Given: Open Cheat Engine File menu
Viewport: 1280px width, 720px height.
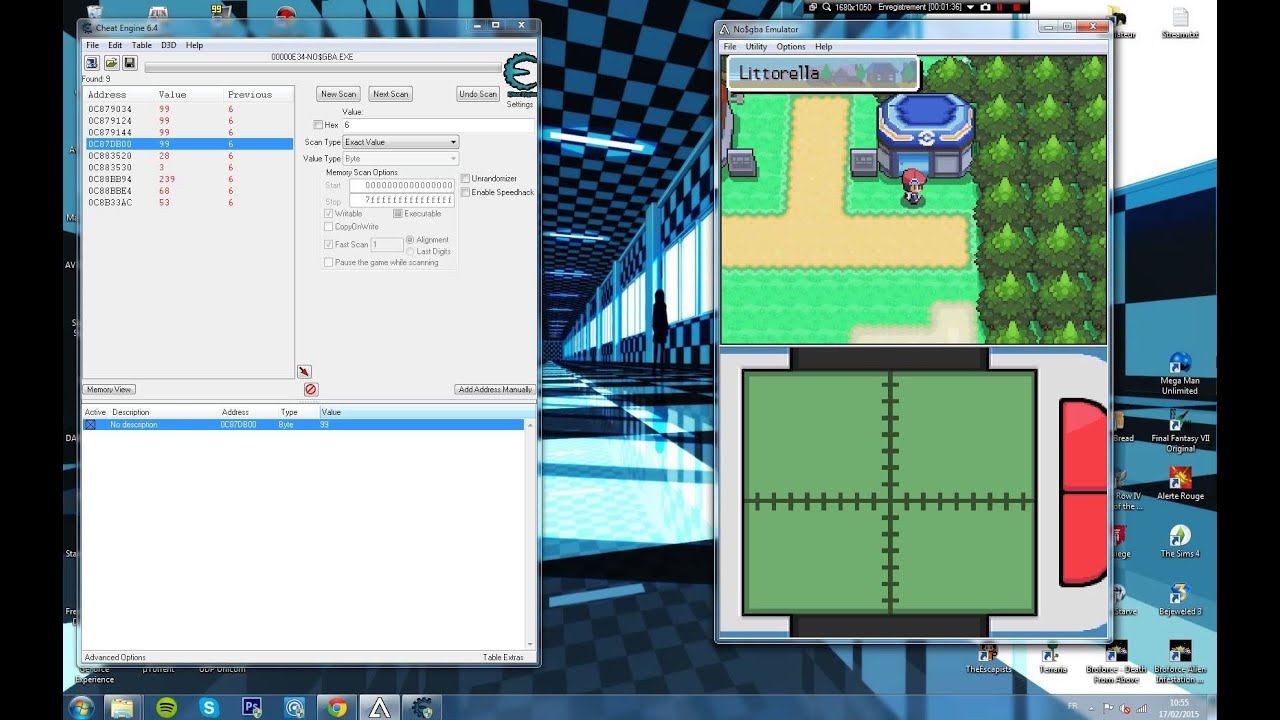Looking at the screenshot, I should 92,45.
